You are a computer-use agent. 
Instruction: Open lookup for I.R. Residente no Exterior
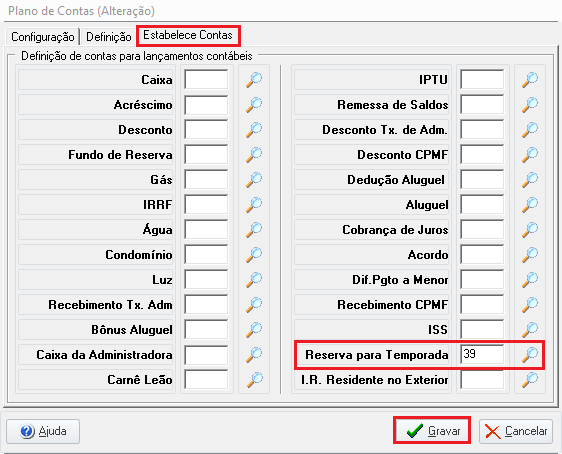point(530,379)
